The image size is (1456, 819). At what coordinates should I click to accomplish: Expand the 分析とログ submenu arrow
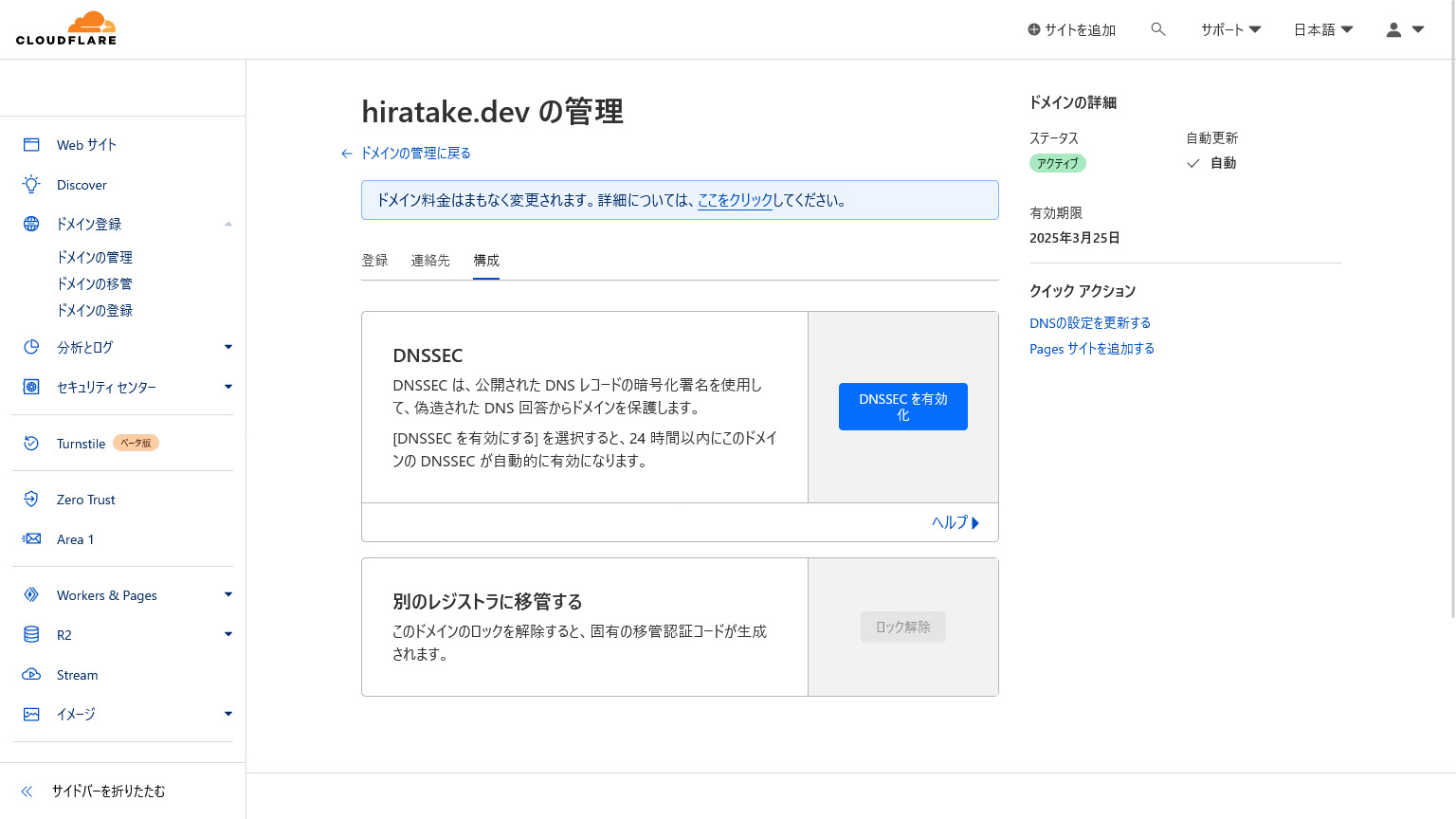click(x=228, y=347)
